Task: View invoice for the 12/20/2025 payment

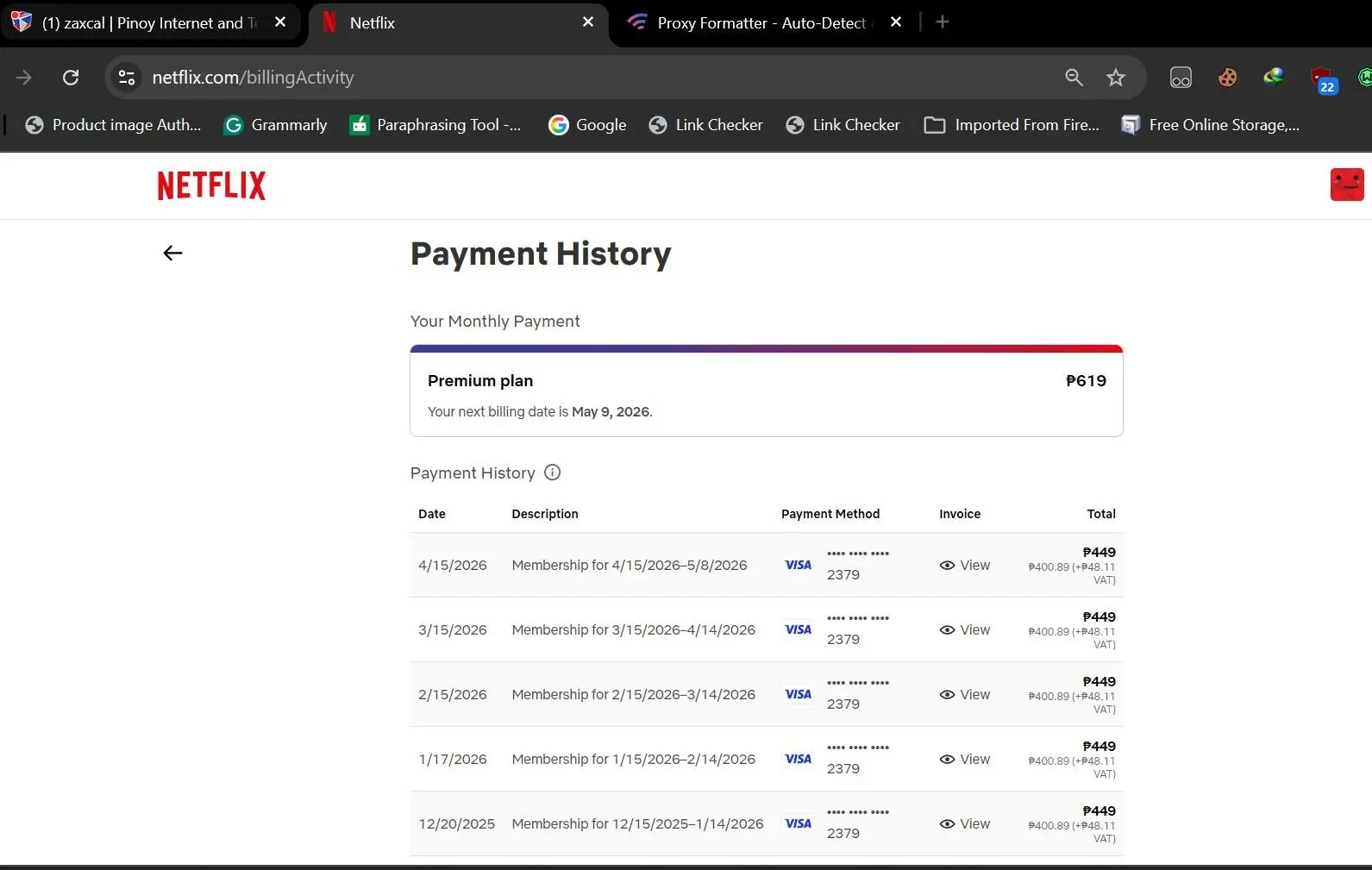Action: [965, 824]
